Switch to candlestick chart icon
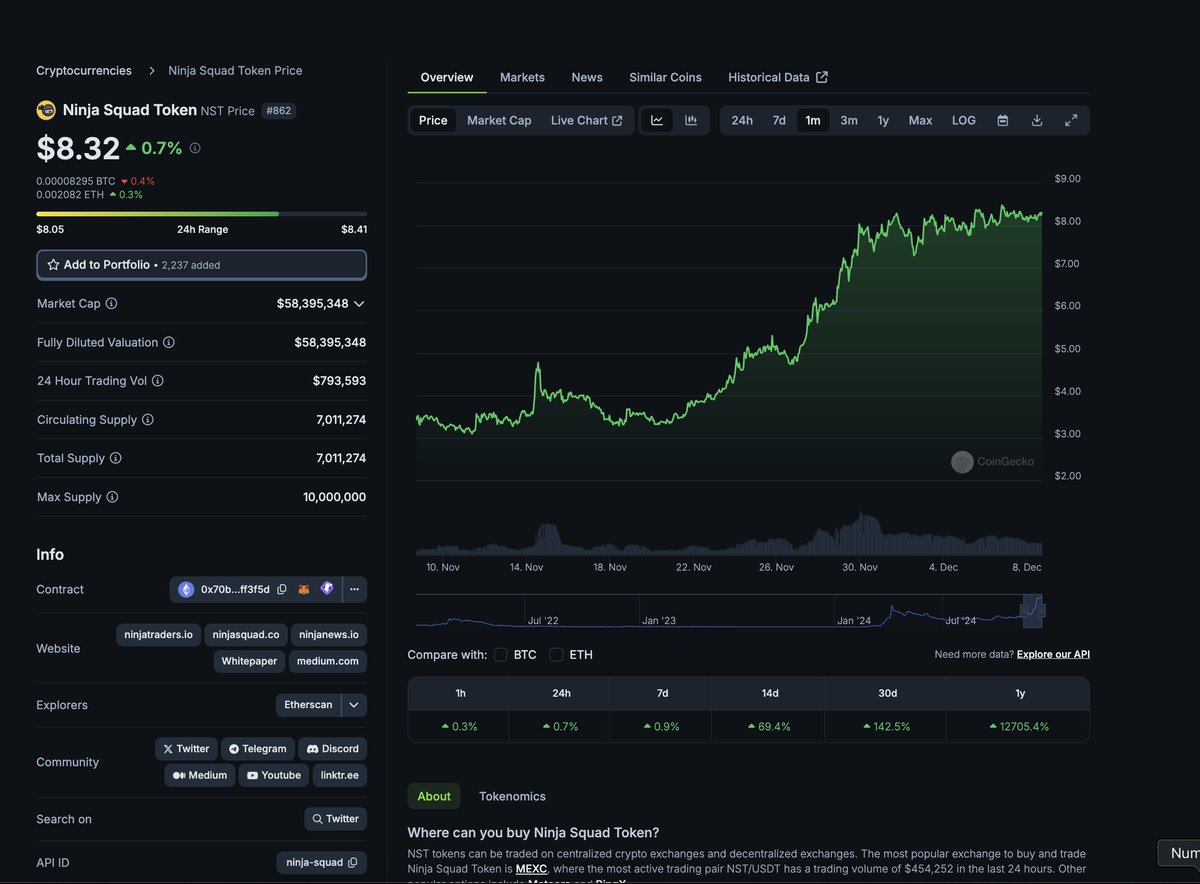This screenshot has width=1200, height=884. (x=691, y=120)
